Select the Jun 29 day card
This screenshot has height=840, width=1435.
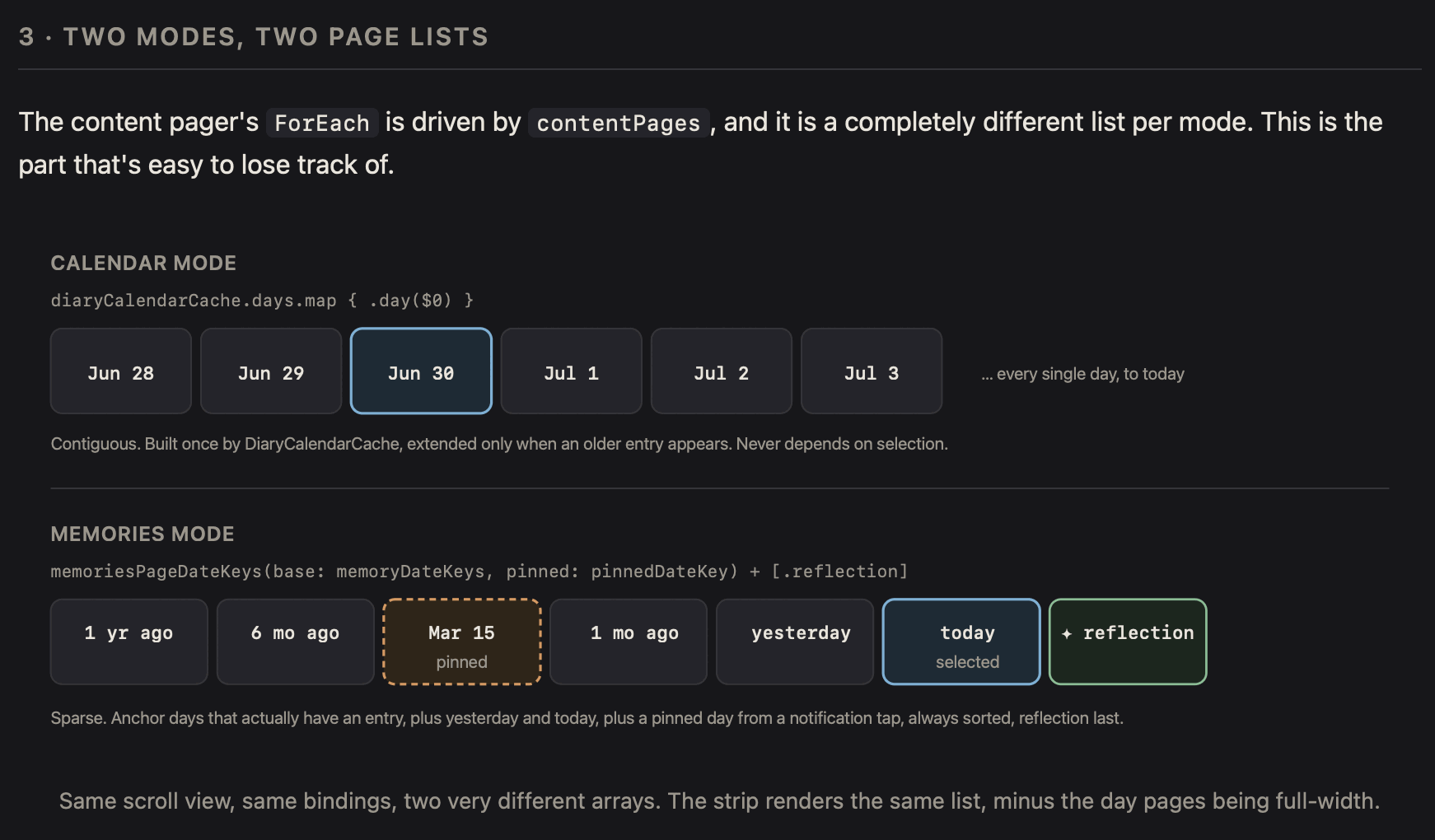tap(271, 371)
